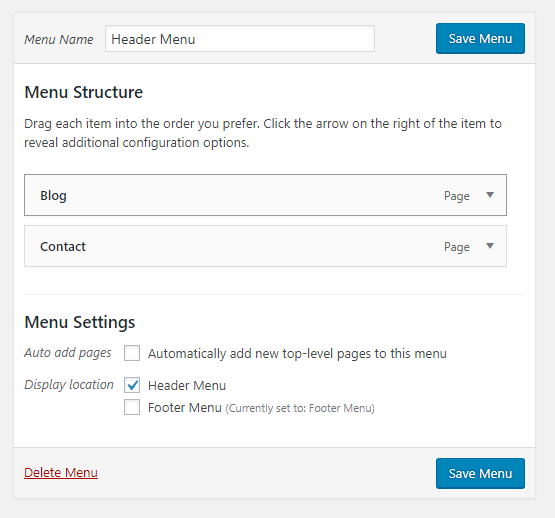Focus the Menu Name text field

240,39
